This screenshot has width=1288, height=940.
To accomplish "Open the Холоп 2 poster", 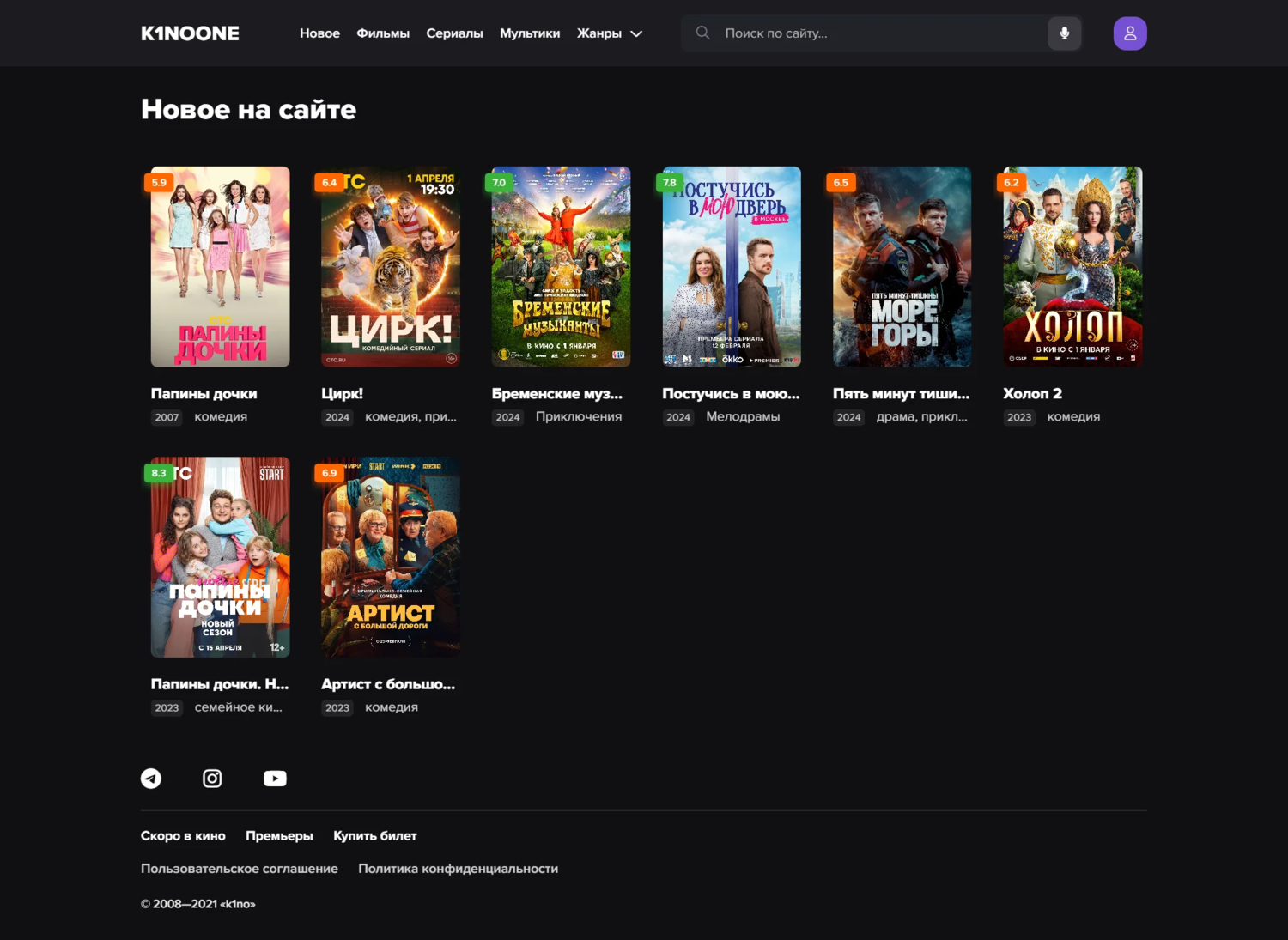I will point(1072,267).
